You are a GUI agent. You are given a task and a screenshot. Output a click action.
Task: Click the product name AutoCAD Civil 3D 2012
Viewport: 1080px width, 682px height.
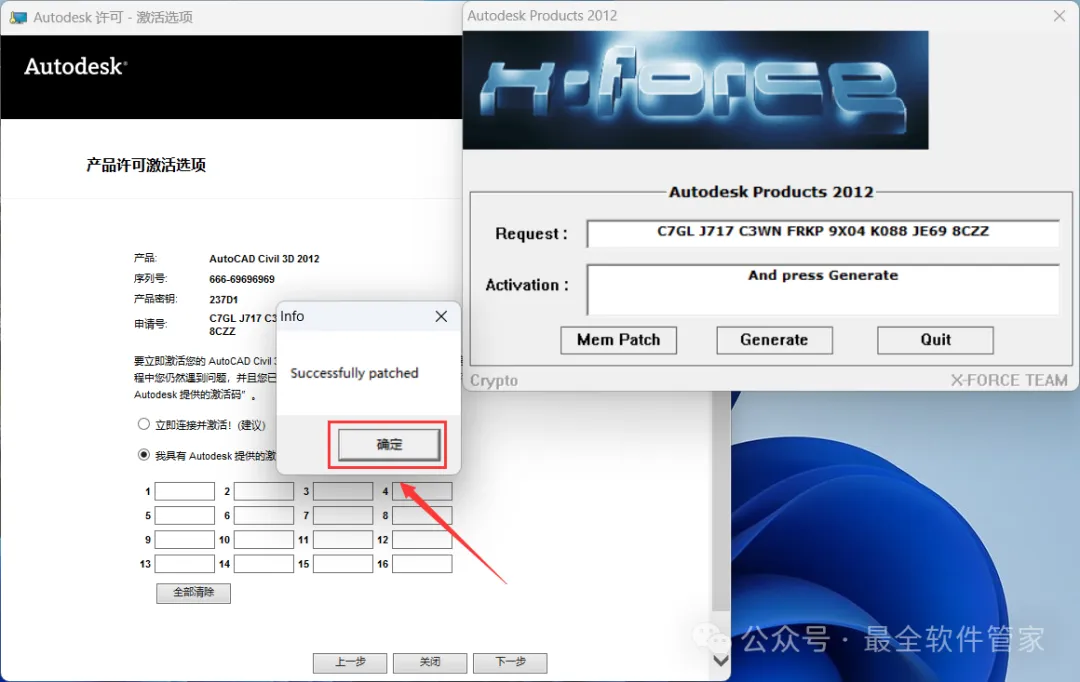click(x=264, y=259)
